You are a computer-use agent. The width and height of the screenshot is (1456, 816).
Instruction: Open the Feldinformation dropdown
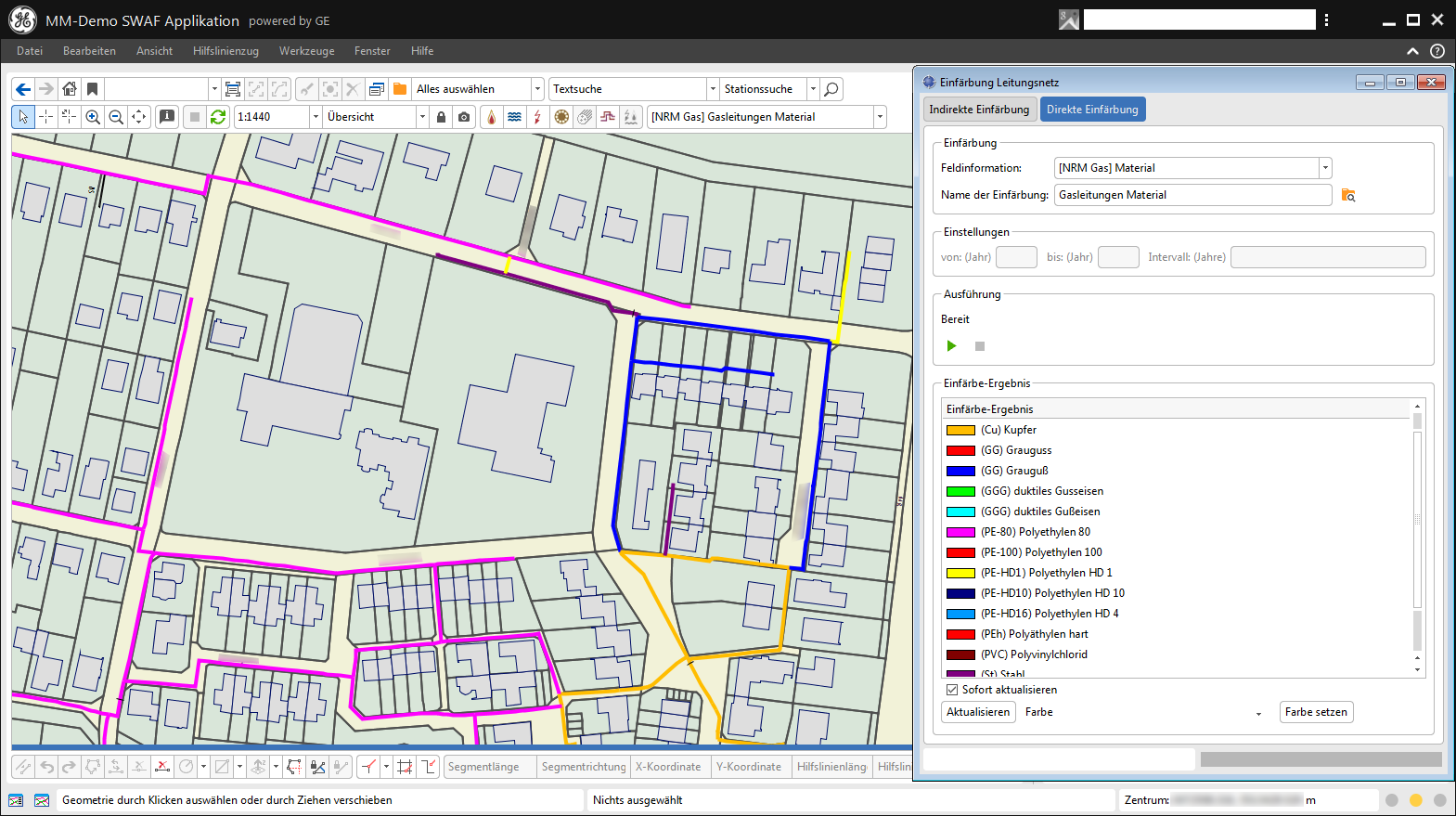tap(1325, 168)
